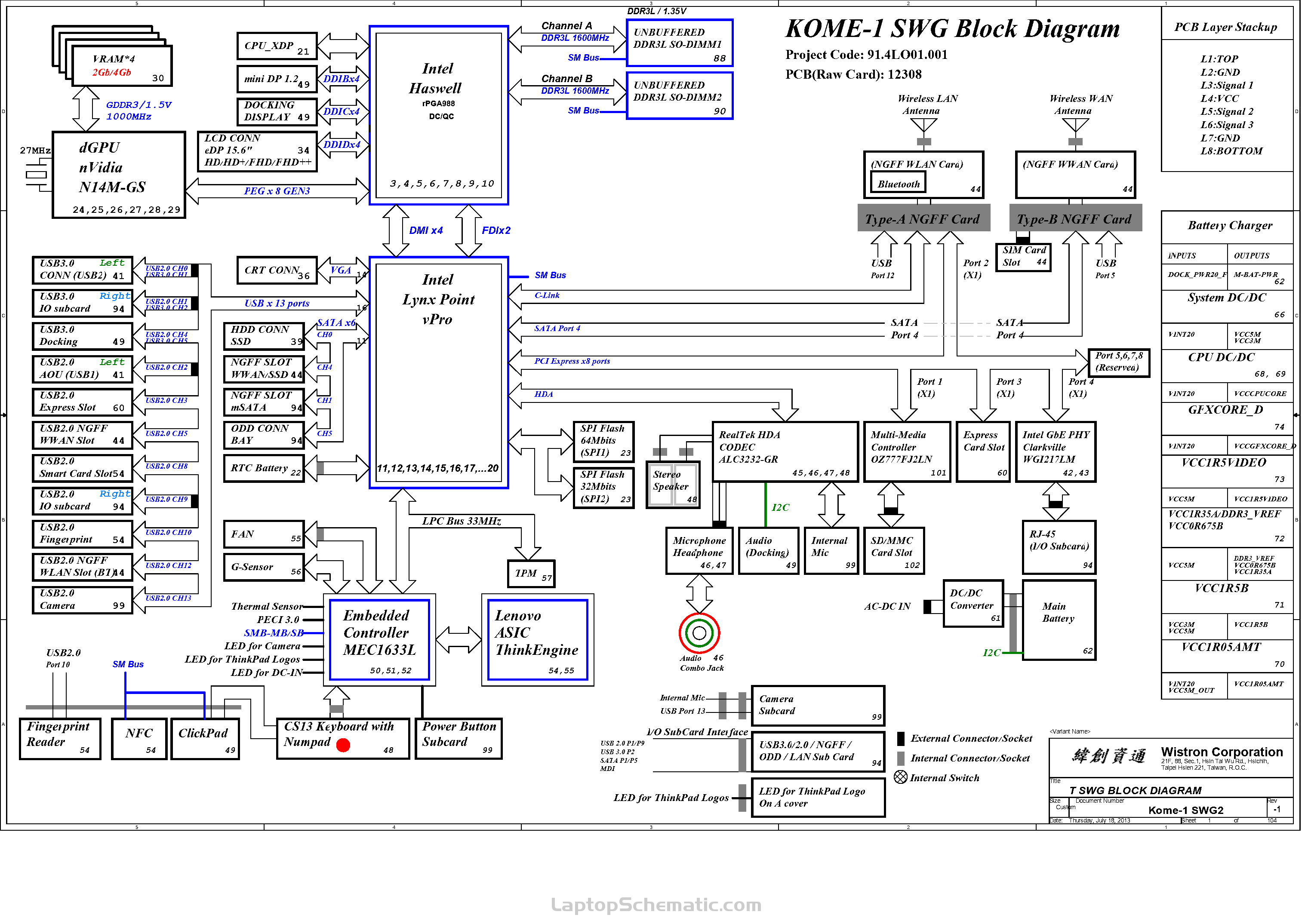Screen dimensions: 1308x924
Task: Select the DC/DC Converter box
Action: click(x=973, y=604)
